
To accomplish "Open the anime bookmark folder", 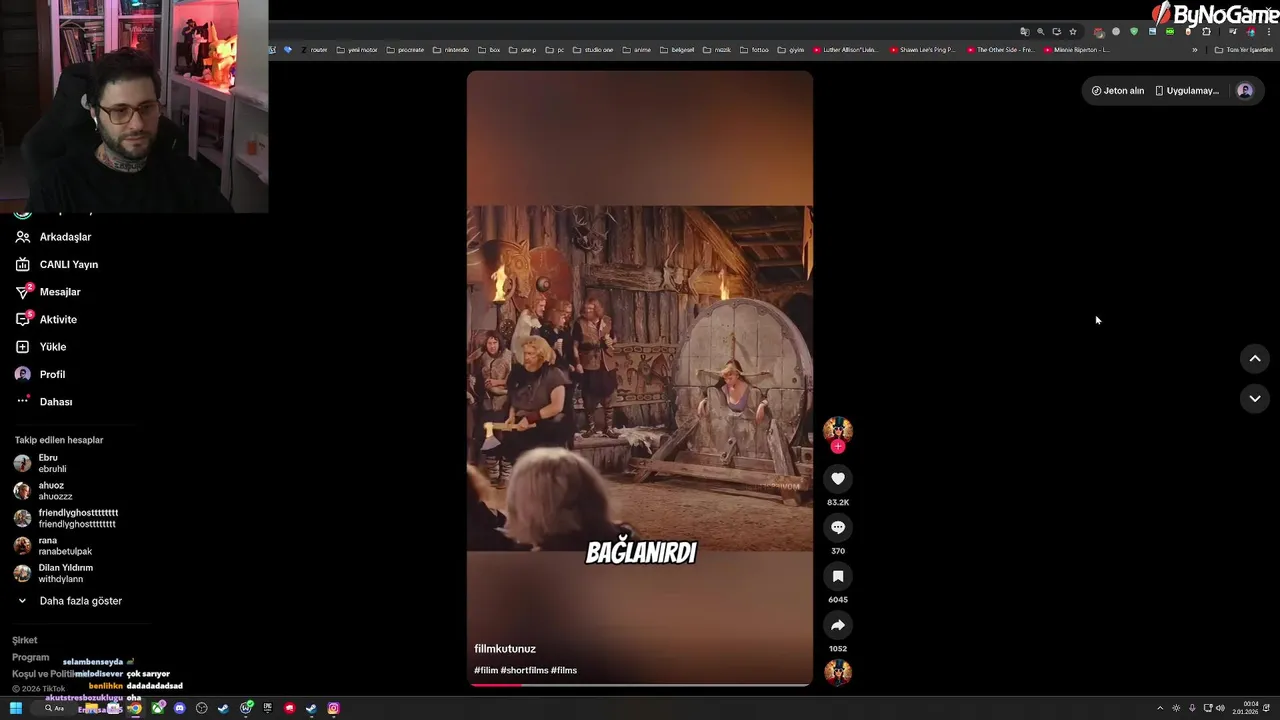I will [637, 50].
